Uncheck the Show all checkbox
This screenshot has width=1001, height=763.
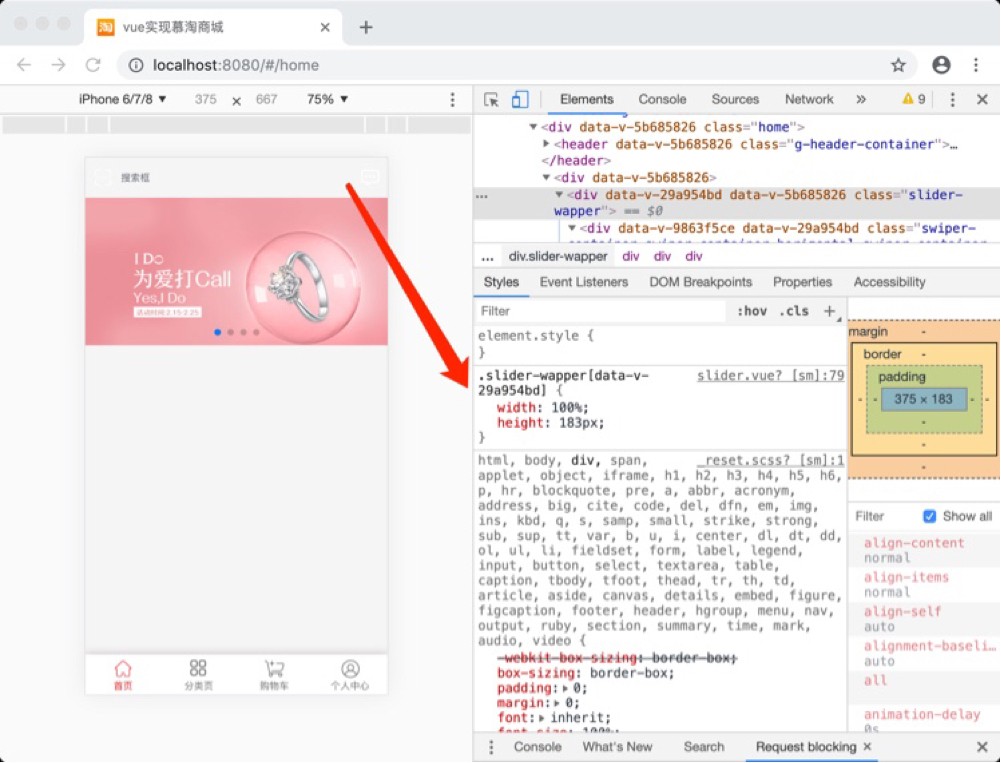click(x=930, y=517)
